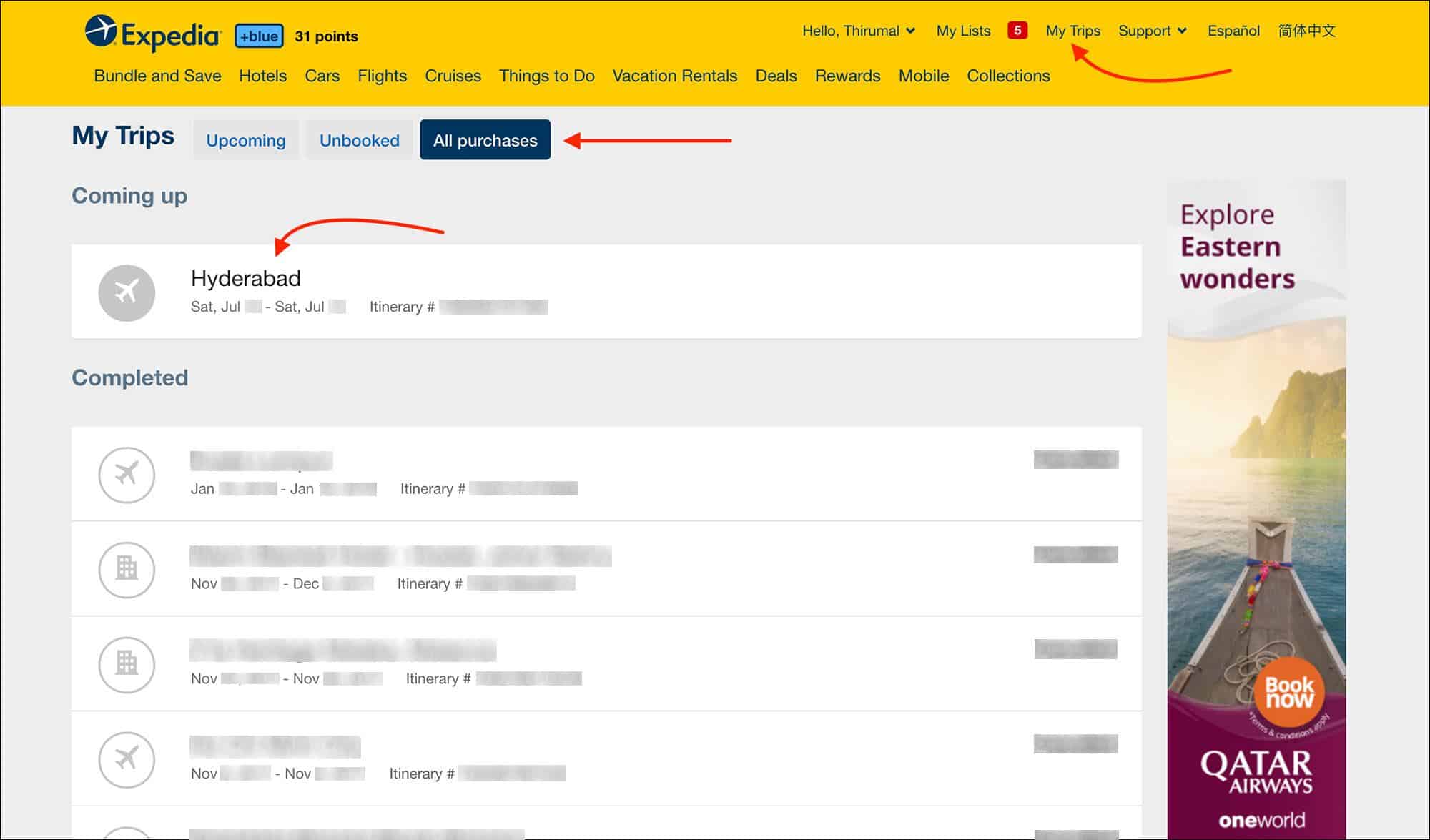Switch to the Upcoming tab
Viewport: 1430px width, 840px height.
(x=245, y=140)
